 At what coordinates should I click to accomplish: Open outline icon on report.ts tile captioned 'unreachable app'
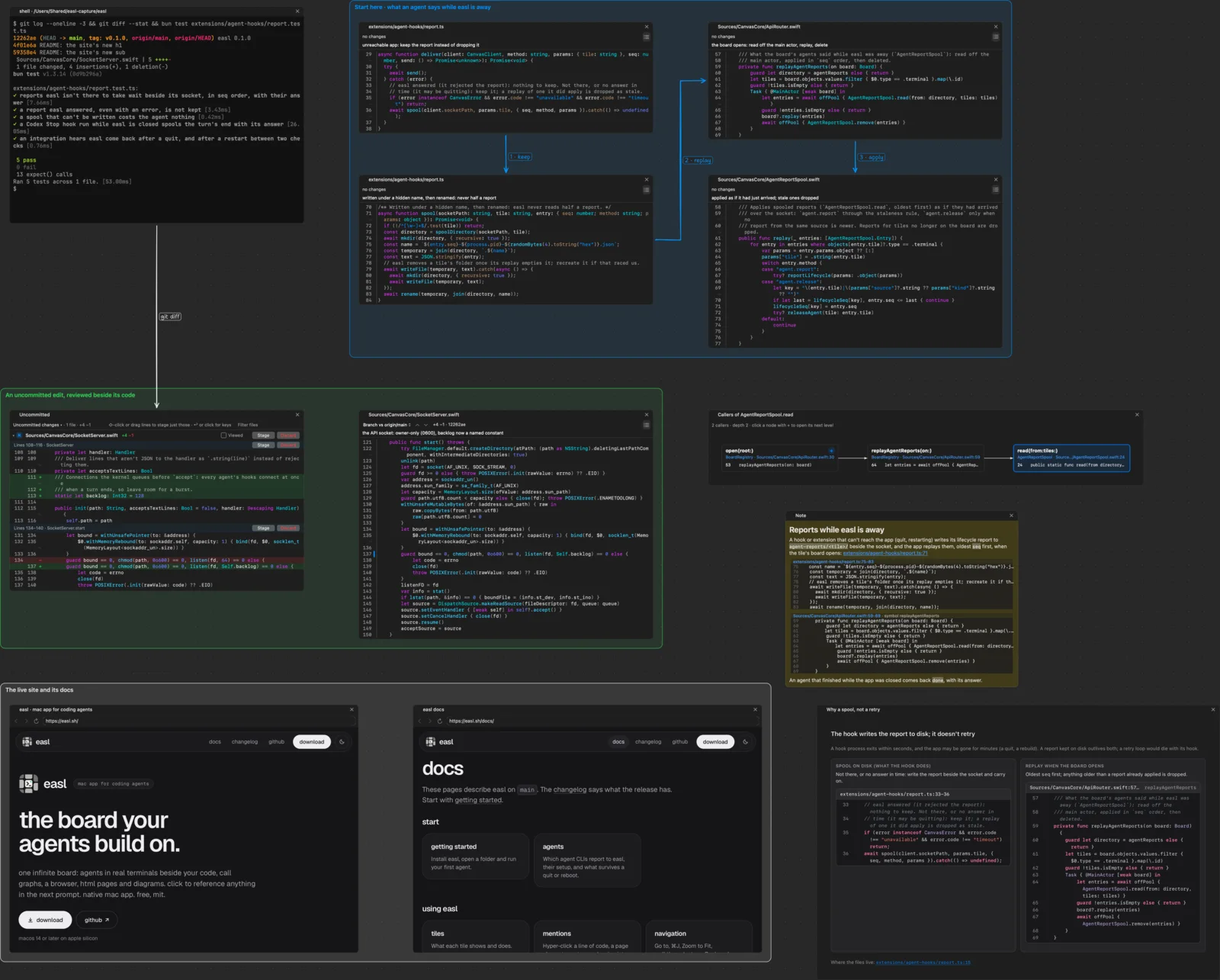[x=646, y=37]
